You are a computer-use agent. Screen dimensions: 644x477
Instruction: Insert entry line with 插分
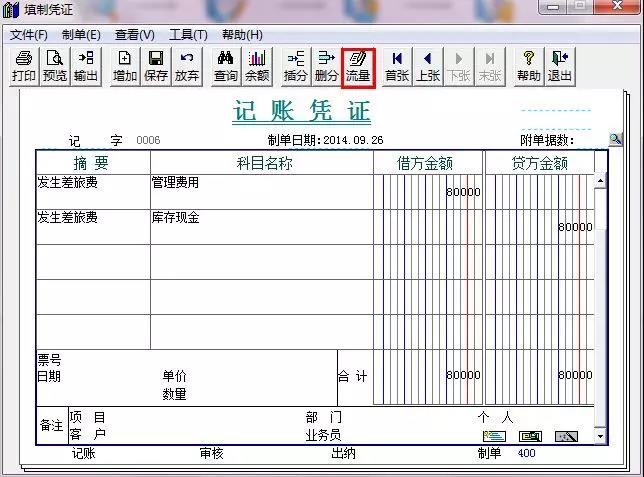(296, 67)
